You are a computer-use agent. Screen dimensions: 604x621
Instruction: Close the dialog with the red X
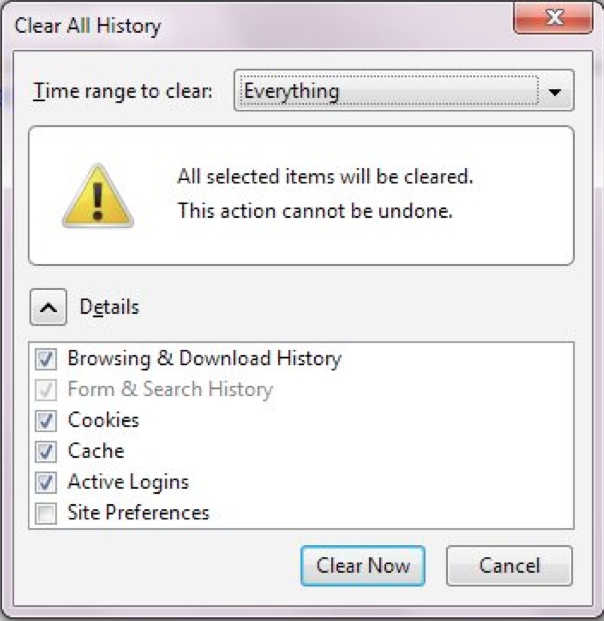553,18
